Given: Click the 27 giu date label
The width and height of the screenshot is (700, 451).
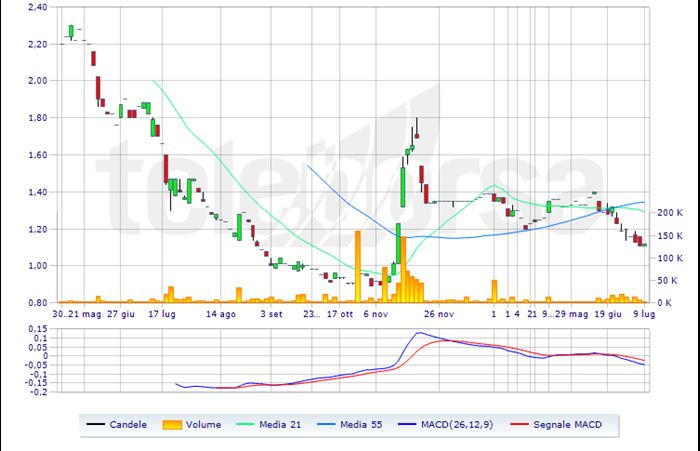Looking at the screenshot, I should click(x=121, y=314).
